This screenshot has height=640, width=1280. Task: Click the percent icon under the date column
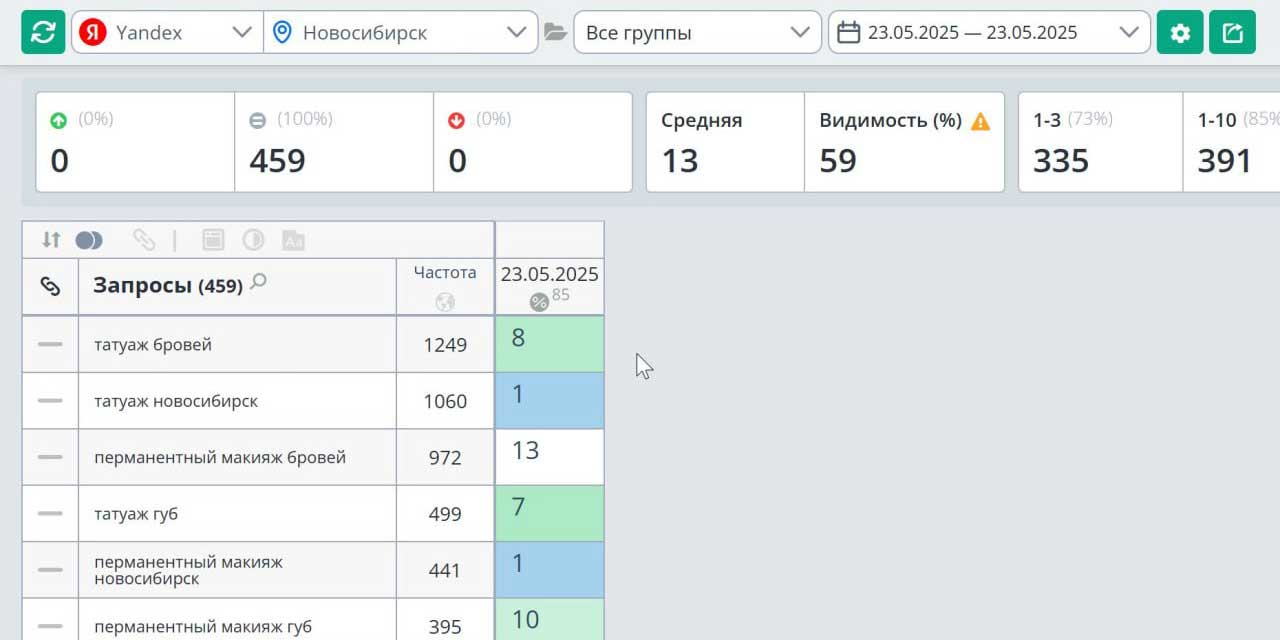539,302
